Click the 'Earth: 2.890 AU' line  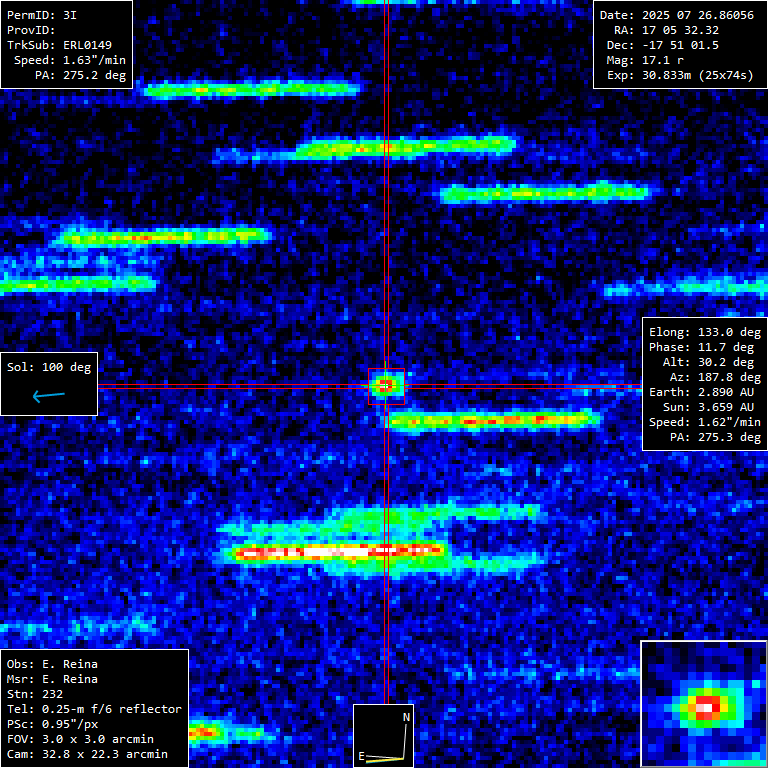coord(701,392)
